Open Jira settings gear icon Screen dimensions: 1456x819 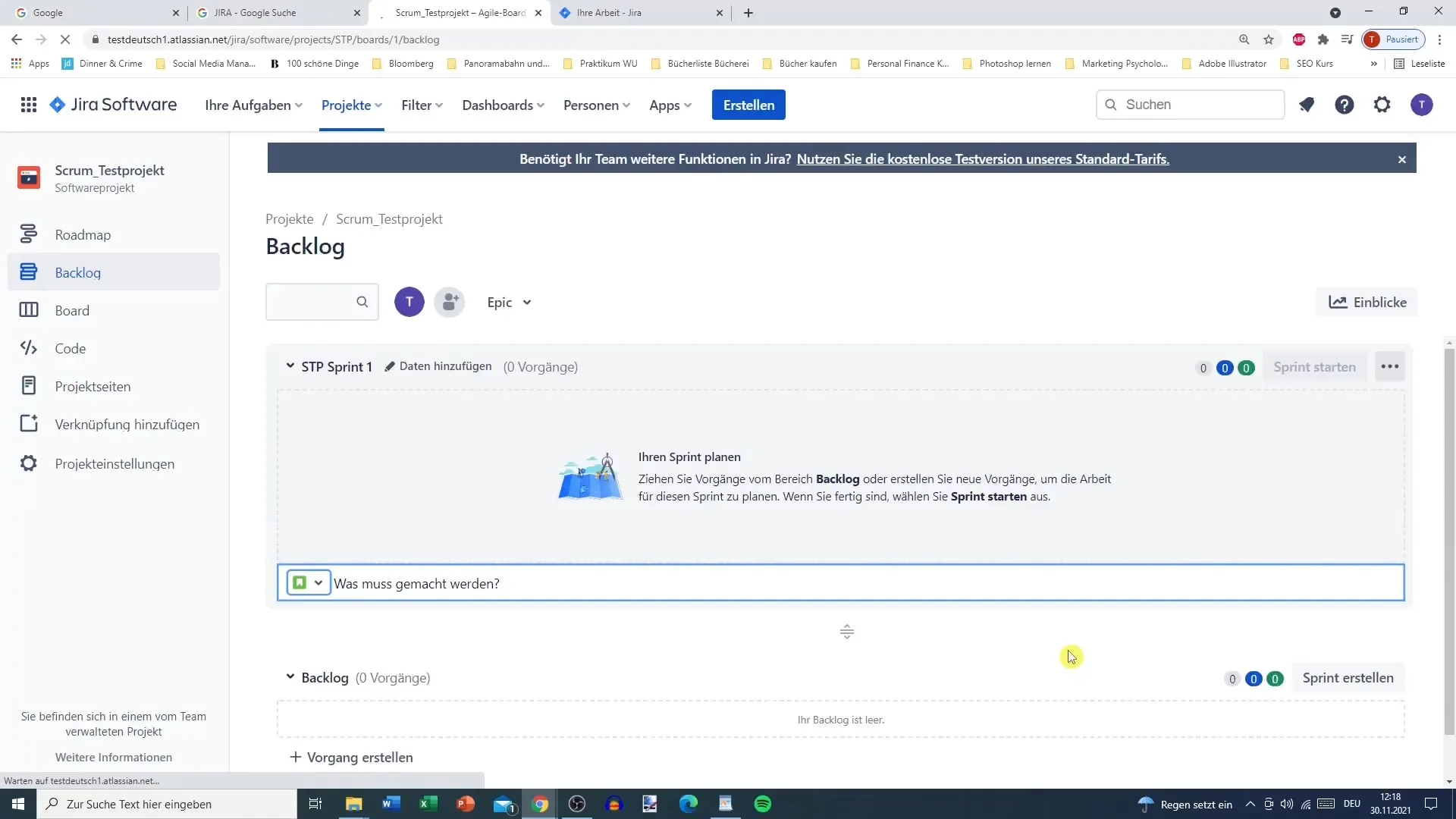[x=1382, y=105]
